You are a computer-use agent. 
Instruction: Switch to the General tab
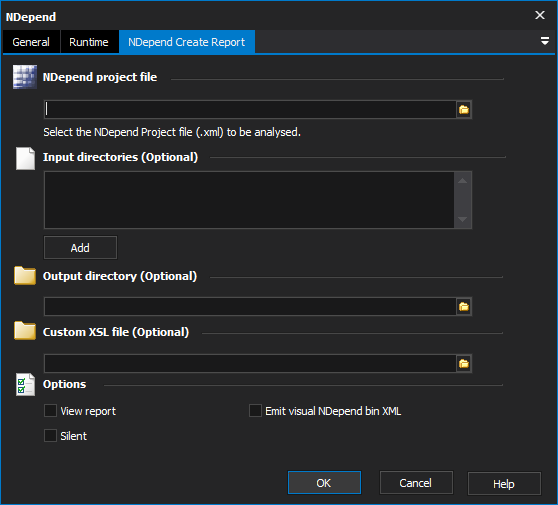(x=31, y=42)
